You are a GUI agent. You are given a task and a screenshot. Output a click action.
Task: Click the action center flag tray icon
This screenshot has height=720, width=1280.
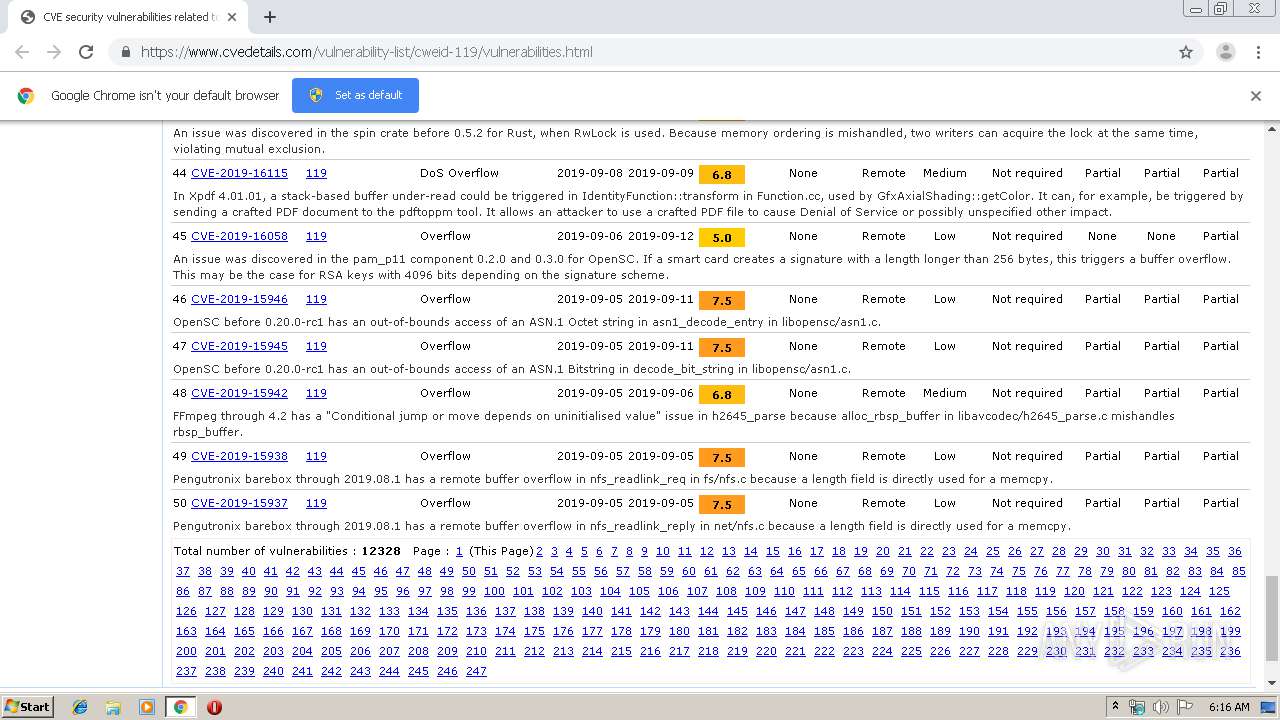[1184, 707]
